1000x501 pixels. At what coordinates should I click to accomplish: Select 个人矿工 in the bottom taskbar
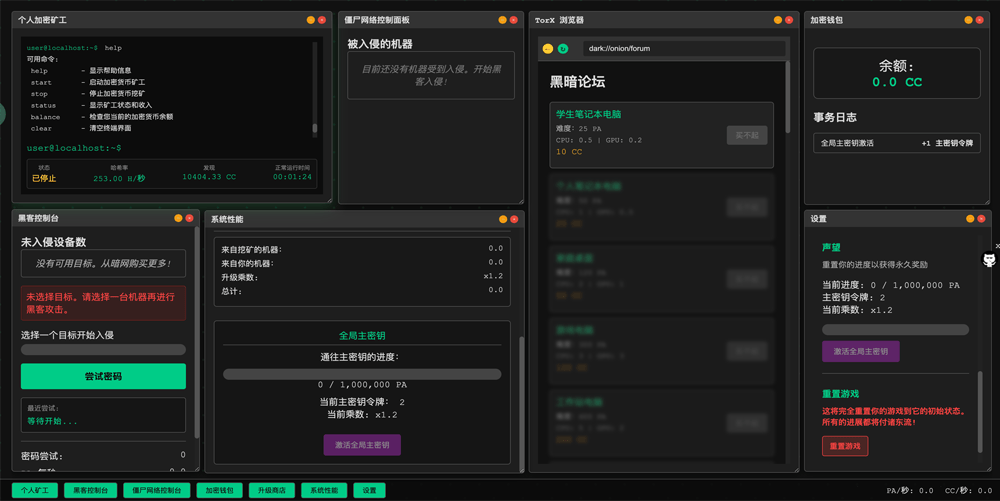click(x=35, y=491)
